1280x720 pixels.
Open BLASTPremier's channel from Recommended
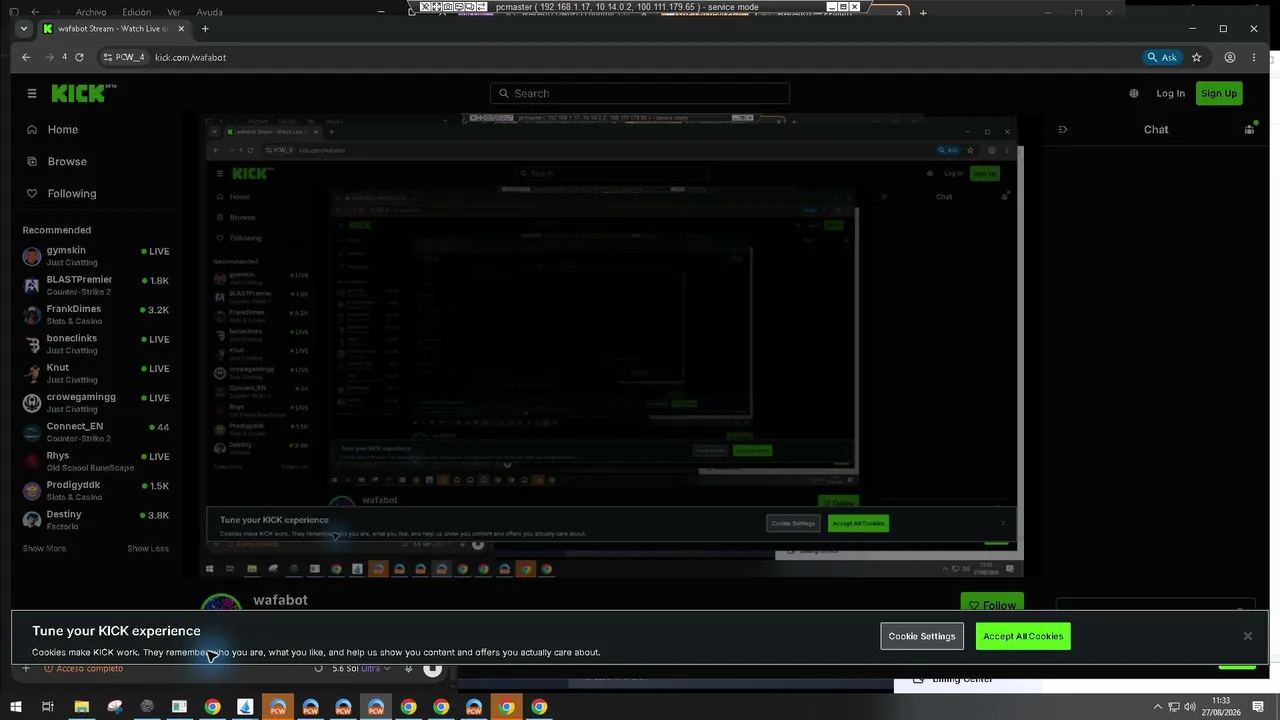[x=97, y=285]
